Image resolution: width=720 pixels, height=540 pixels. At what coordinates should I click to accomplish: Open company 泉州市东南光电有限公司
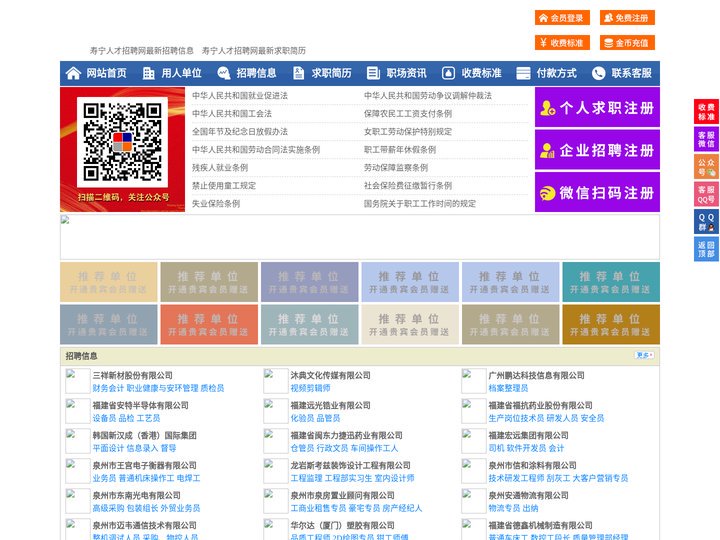click(x=136, y=495)
